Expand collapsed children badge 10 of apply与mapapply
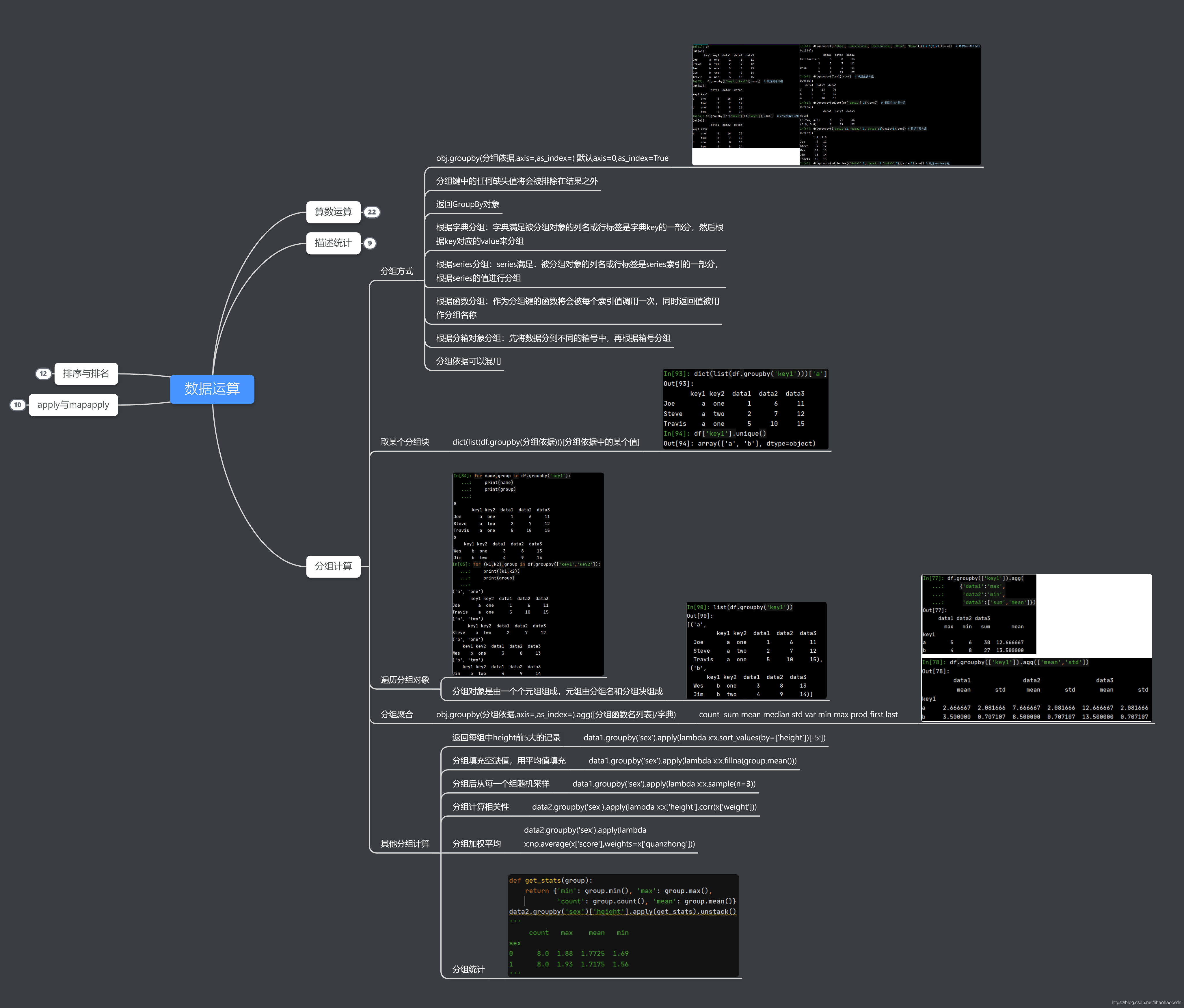The image size is (1184, 1008). pos(18,405)
